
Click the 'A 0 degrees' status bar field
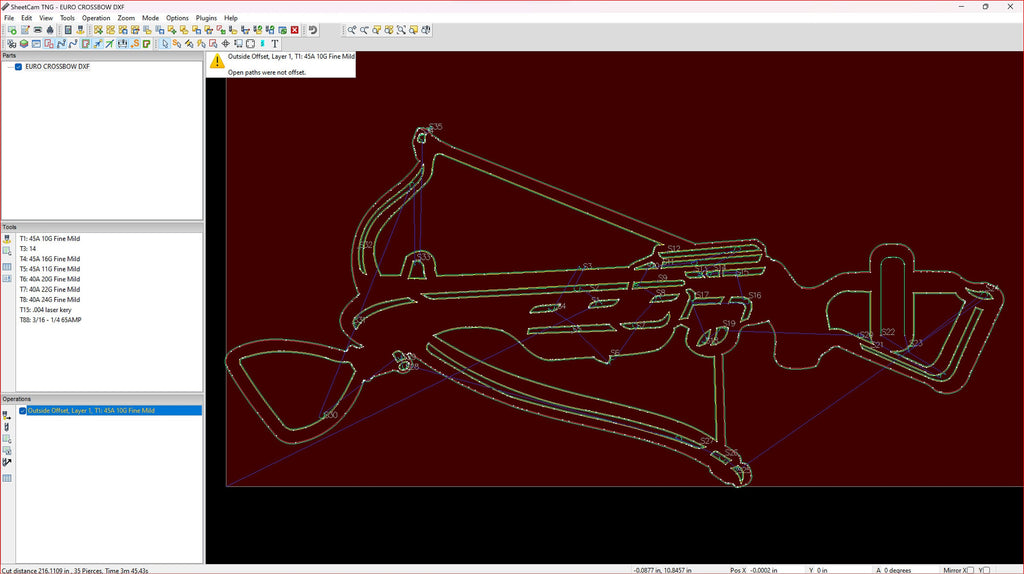[893, 570]
